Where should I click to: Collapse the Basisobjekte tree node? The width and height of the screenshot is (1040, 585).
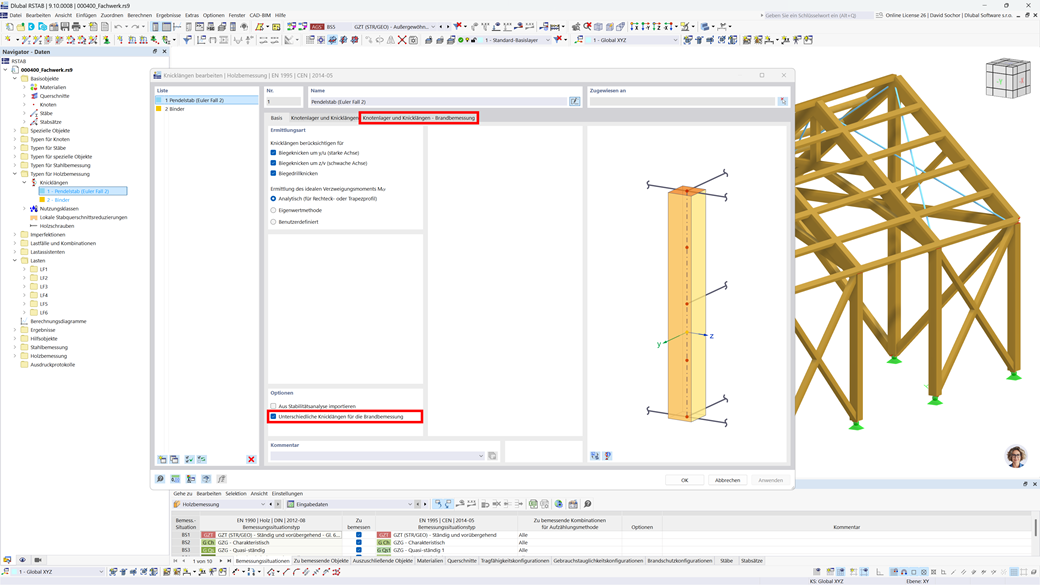[x=15, y=78]
